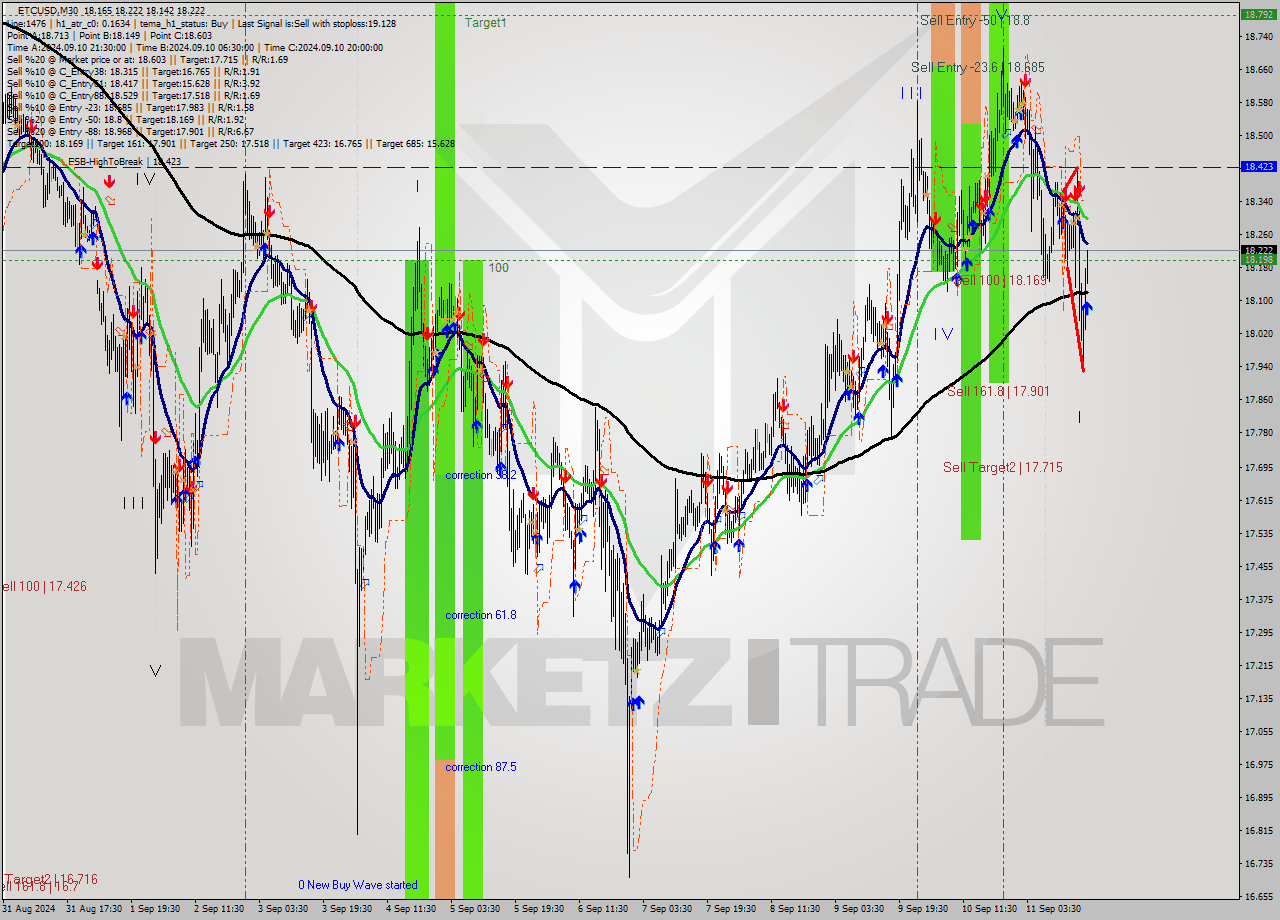Click the 16.655 price axis value

(1257, 896)
